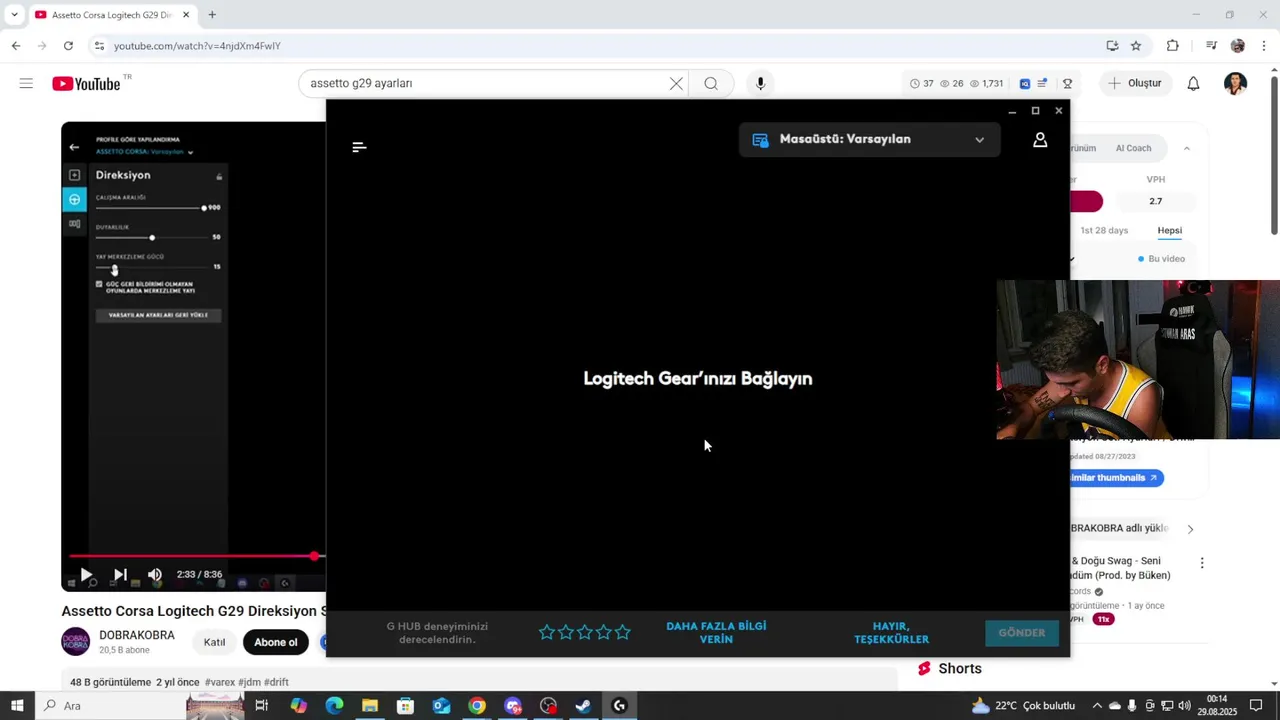Expand the playlist chevron next to DOBRAKOBRA

[1190, 528]
